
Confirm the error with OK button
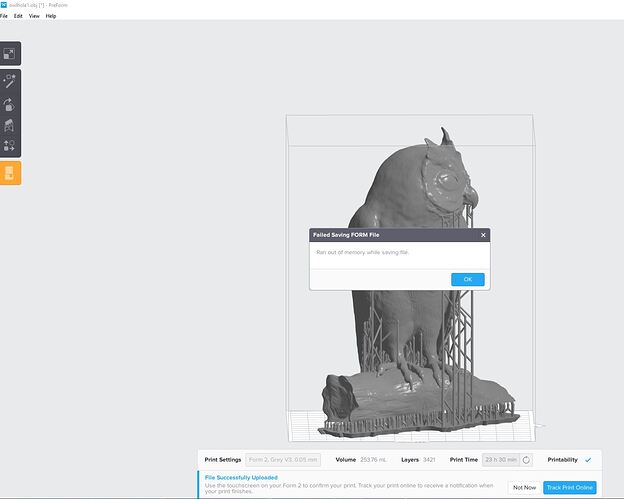point(468,279)
